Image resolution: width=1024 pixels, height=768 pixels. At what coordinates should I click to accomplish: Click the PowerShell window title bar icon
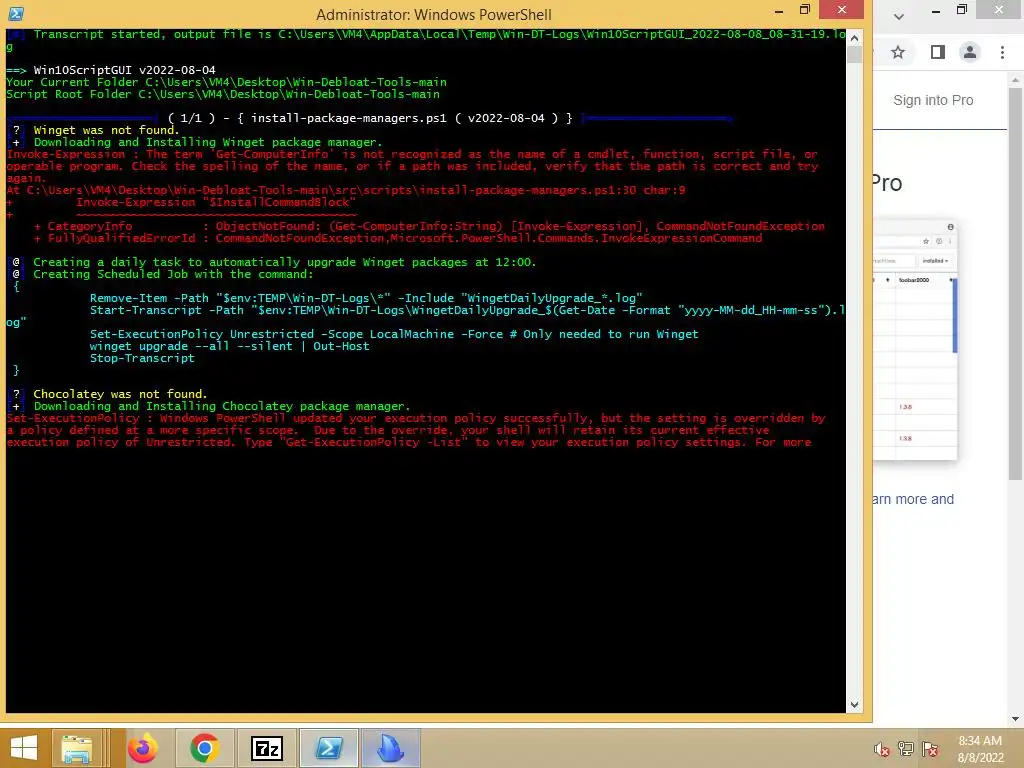pyautogui.click(x=16, y=13)
